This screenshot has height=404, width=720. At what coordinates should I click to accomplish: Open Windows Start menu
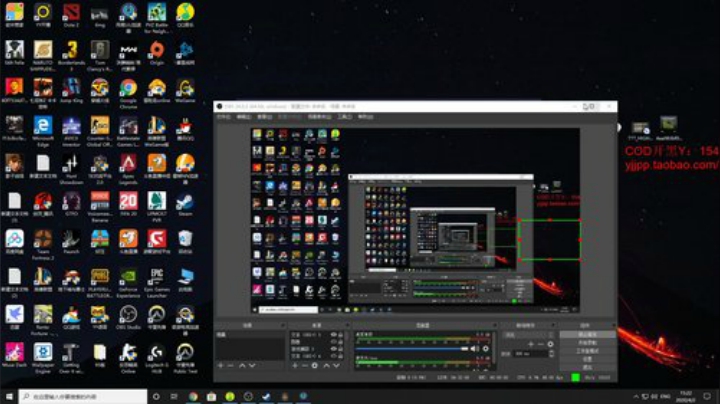[x=9, y=396]
